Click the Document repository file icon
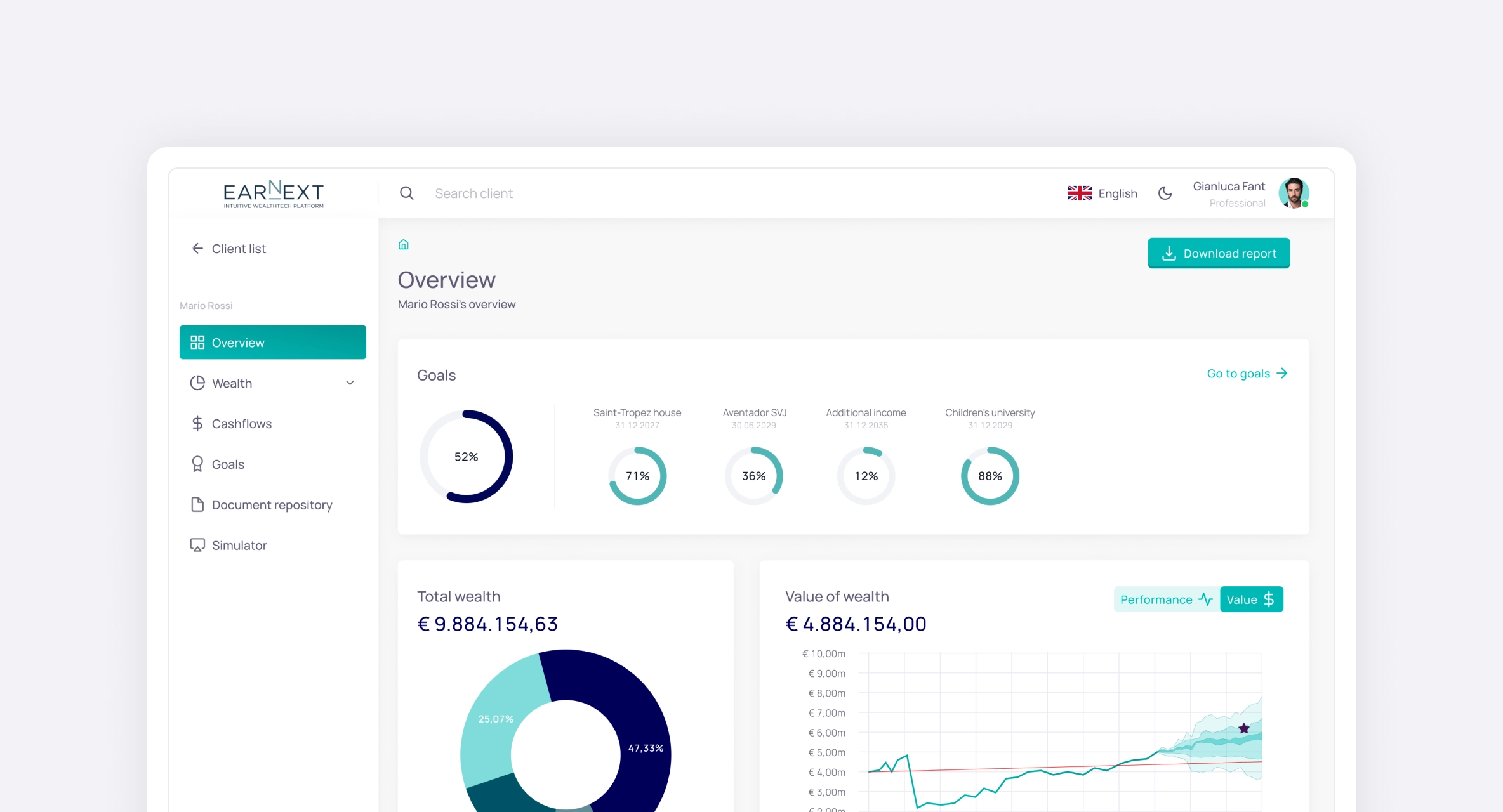The width and height of the screenshot is (1503, 812). click(x=197, y=505)
